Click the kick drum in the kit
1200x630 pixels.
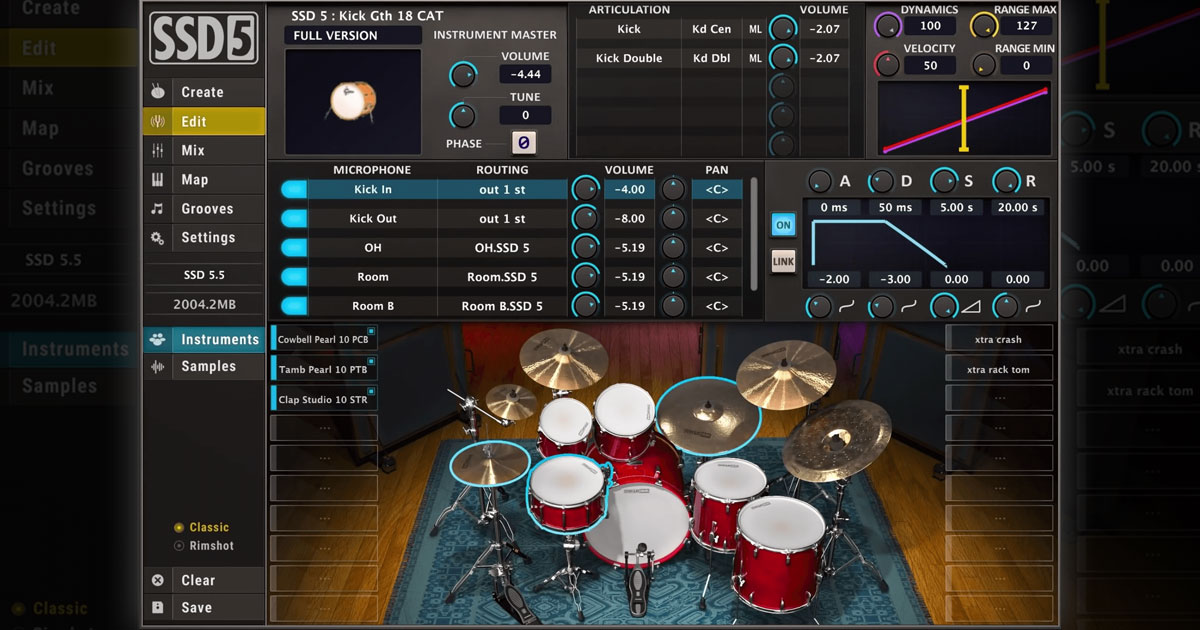(637, 523)
